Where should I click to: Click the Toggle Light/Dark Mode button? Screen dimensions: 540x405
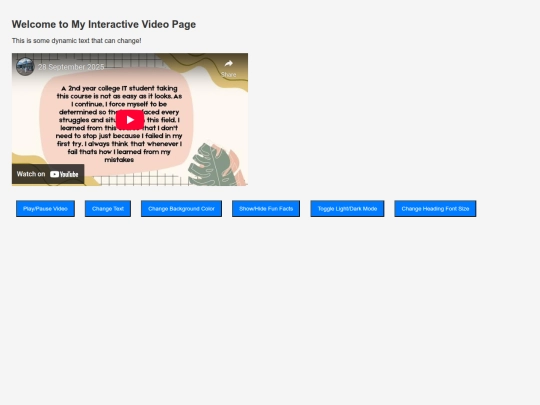347,209
